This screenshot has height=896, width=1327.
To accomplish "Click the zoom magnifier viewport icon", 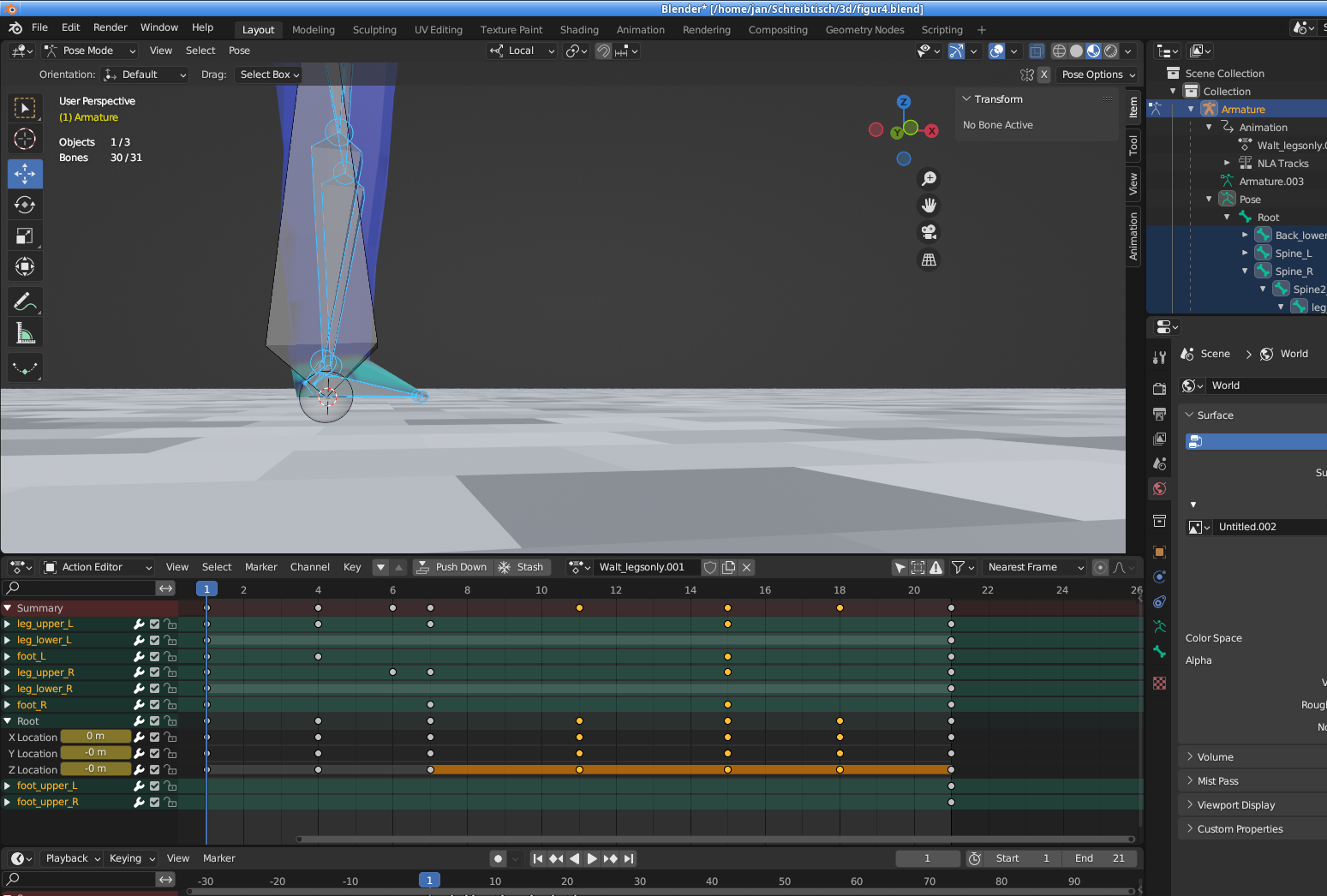I will pyautogui.click(x=929, y=178).
